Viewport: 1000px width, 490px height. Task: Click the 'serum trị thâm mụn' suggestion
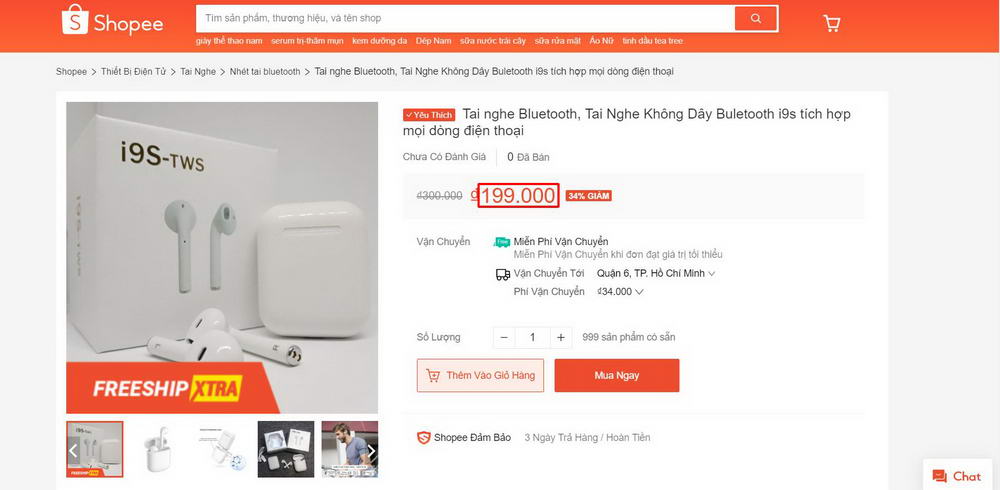click(307, 41)
